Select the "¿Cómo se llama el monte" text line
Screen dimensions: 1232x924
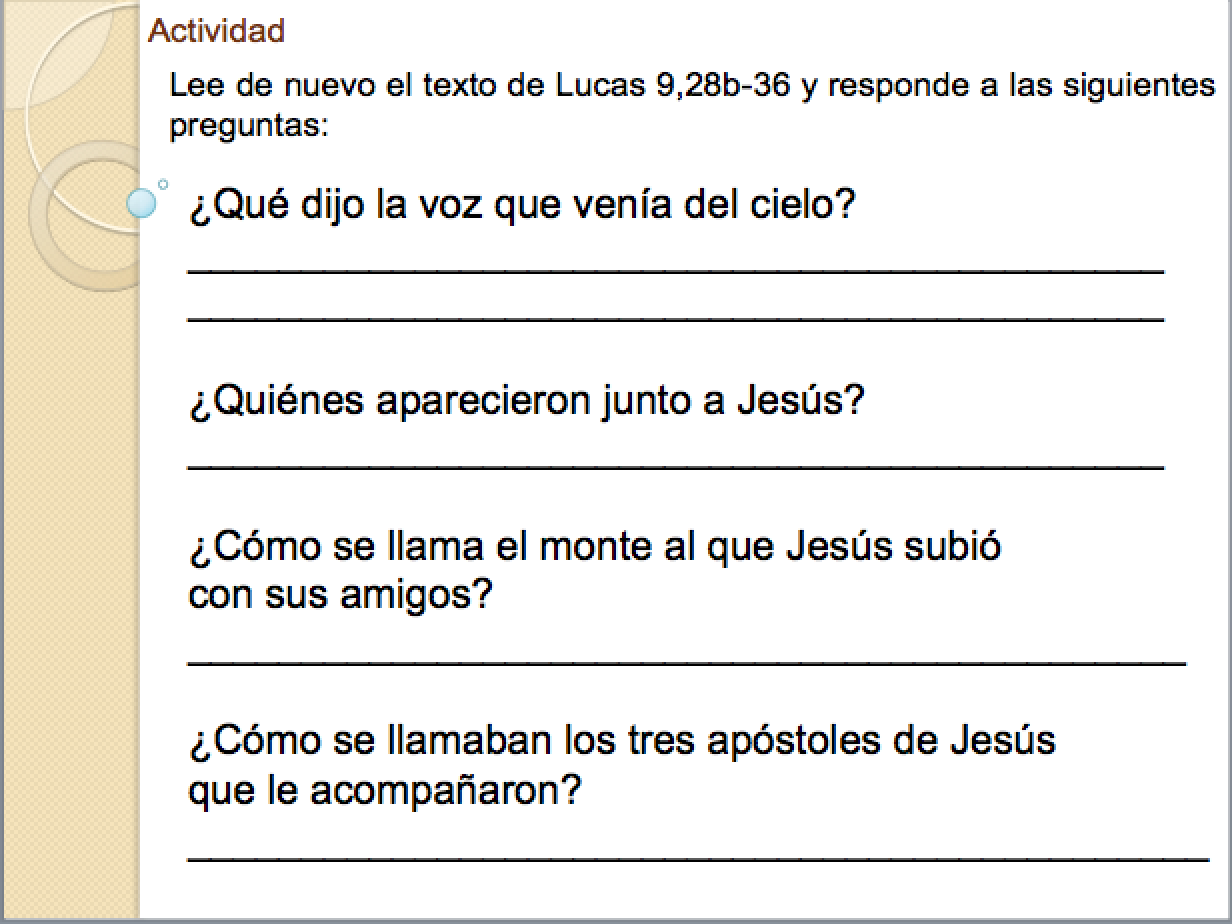pos(595,547)
